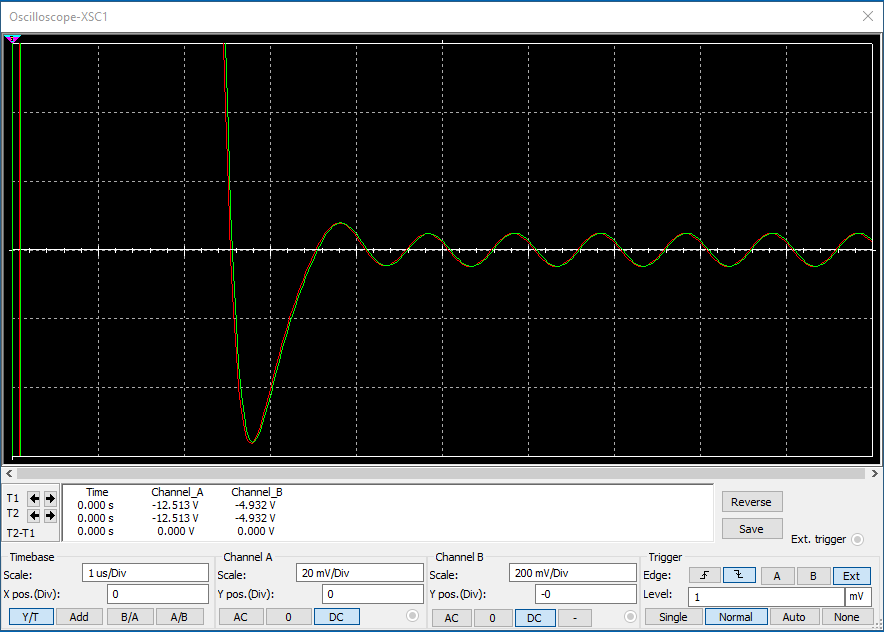The image size is (884, 632).
Task: Select Y/T display mode
Action: click(29, 617)
